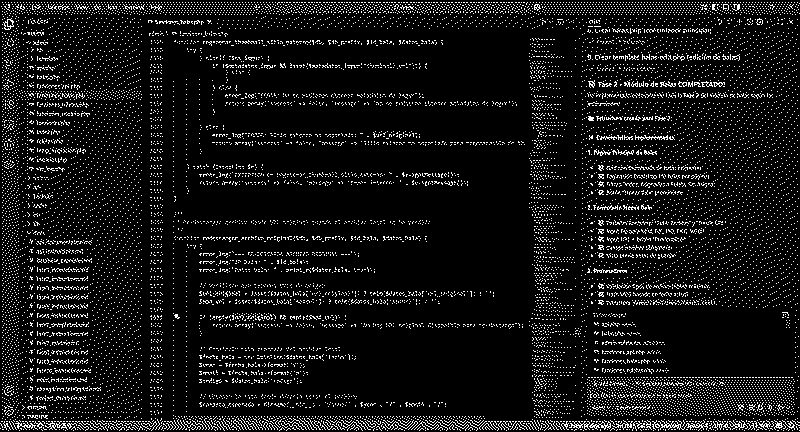Open the Search view in activity bar
This screenshot has width=800, height=432.
8,40
